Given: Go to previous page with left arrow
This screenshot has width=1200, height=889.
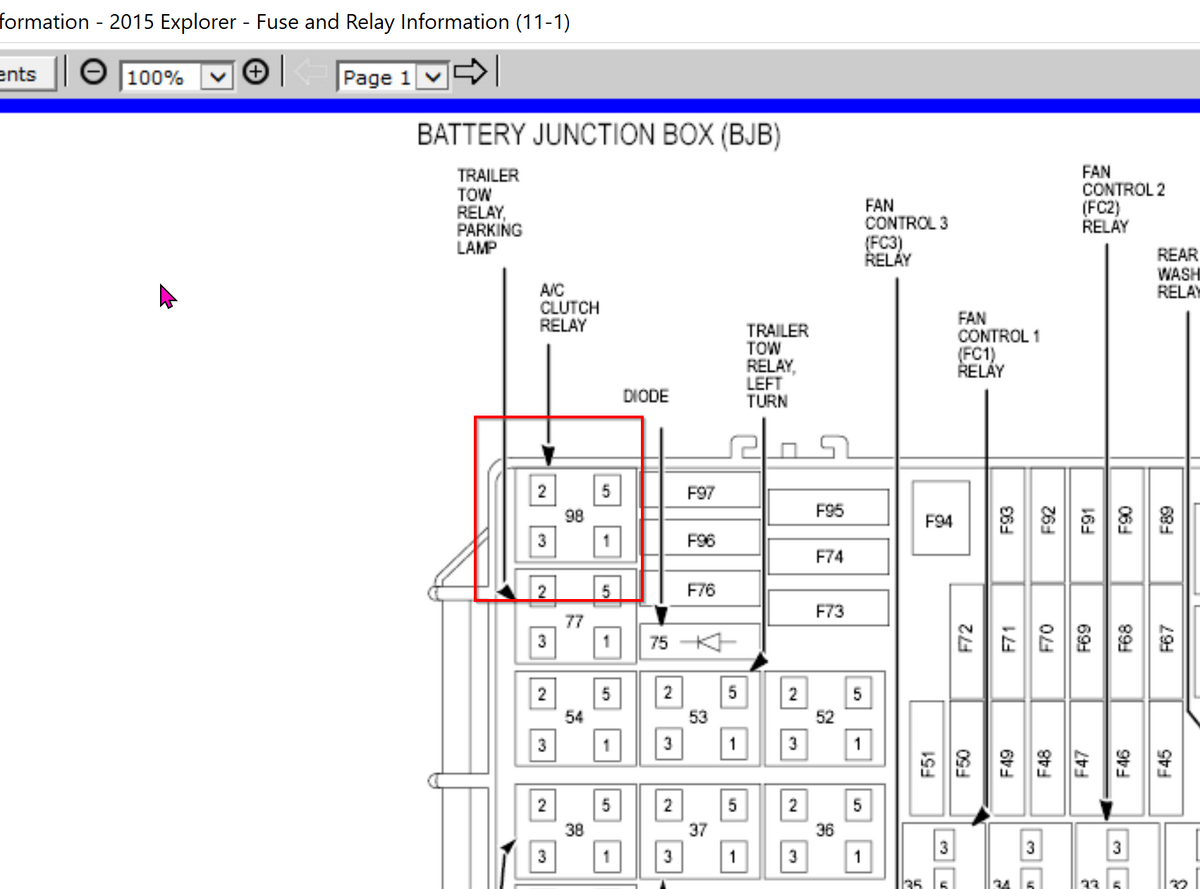Looking at the screenshot, I should click(313, 73).
